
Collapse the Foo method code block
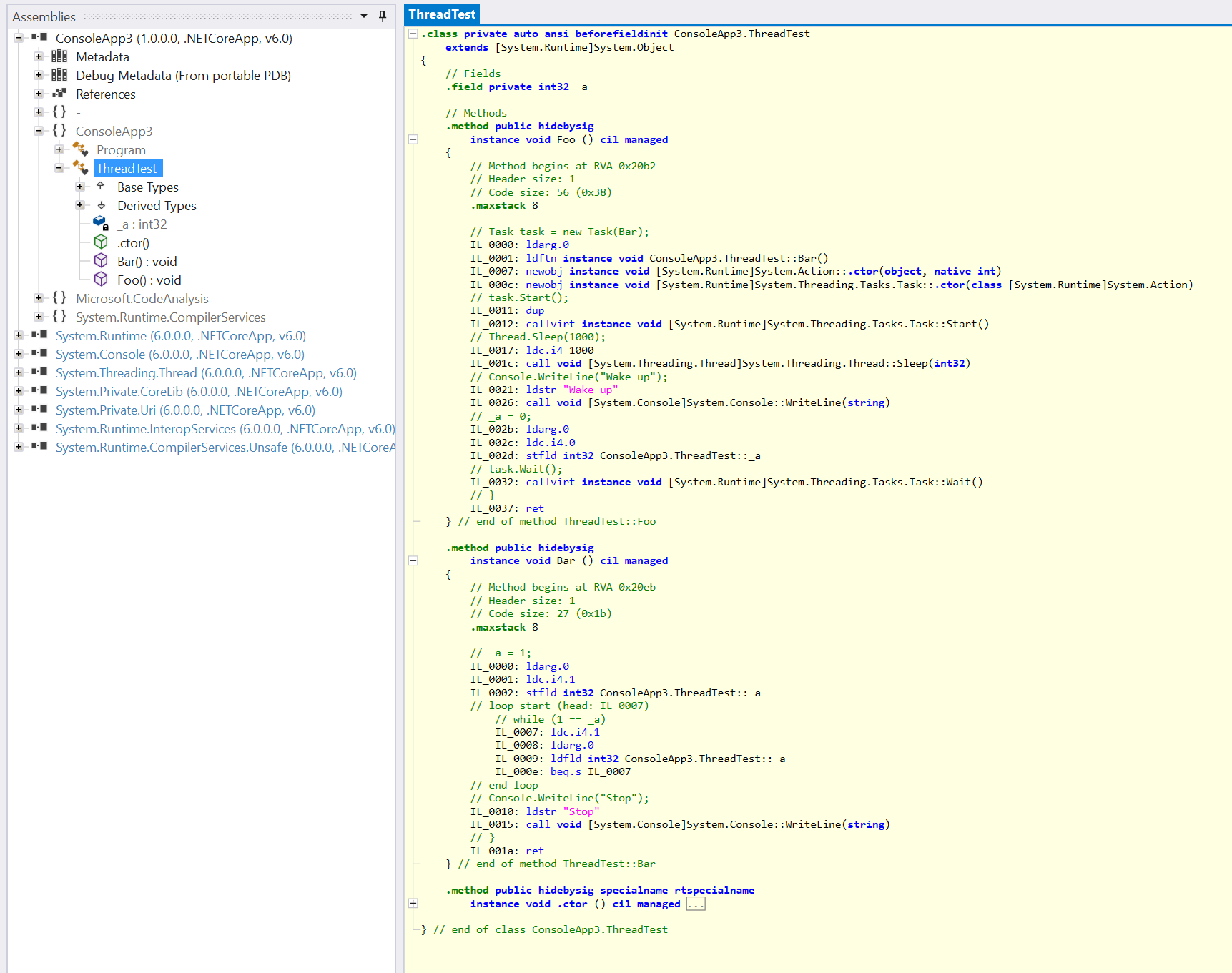point(413,139)
